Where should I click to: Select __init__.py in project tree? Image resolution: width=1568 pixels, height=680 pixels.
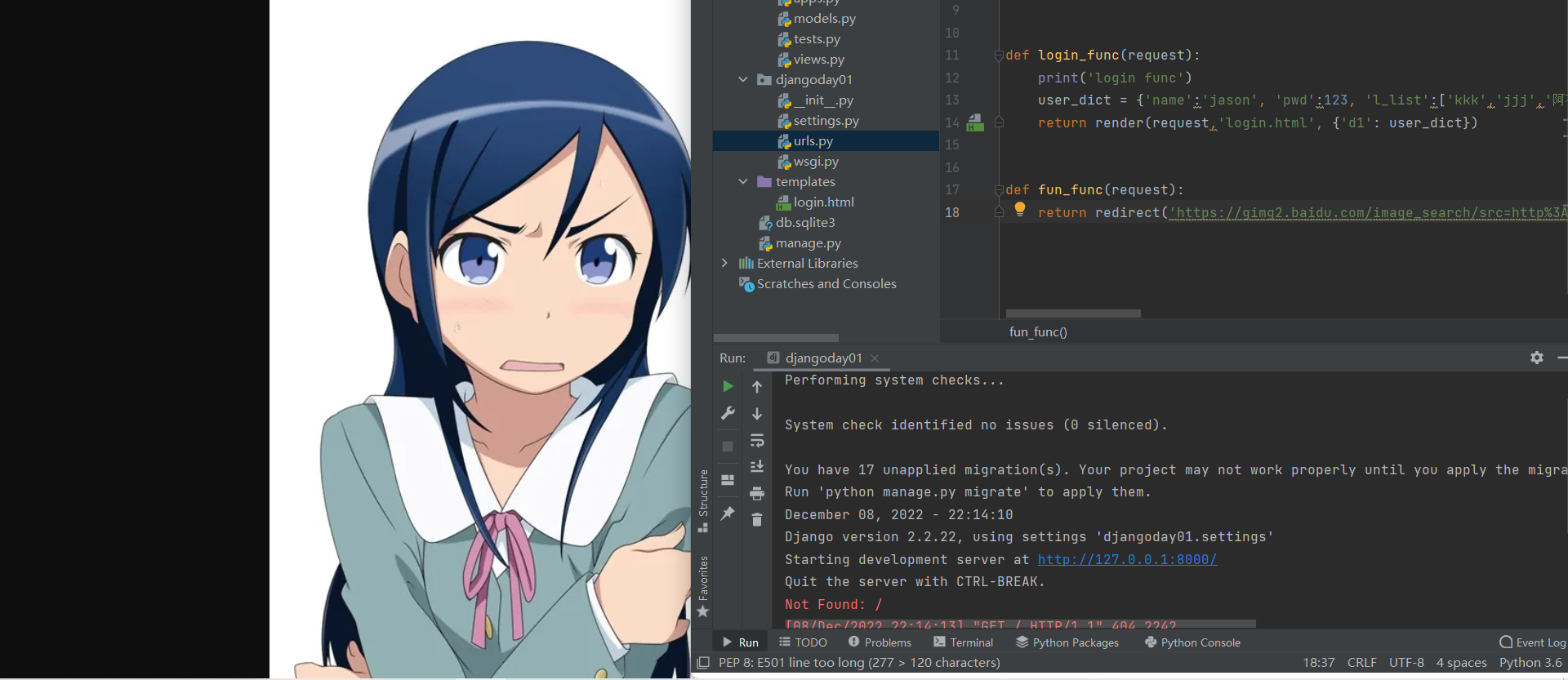[x=823, y=100]
